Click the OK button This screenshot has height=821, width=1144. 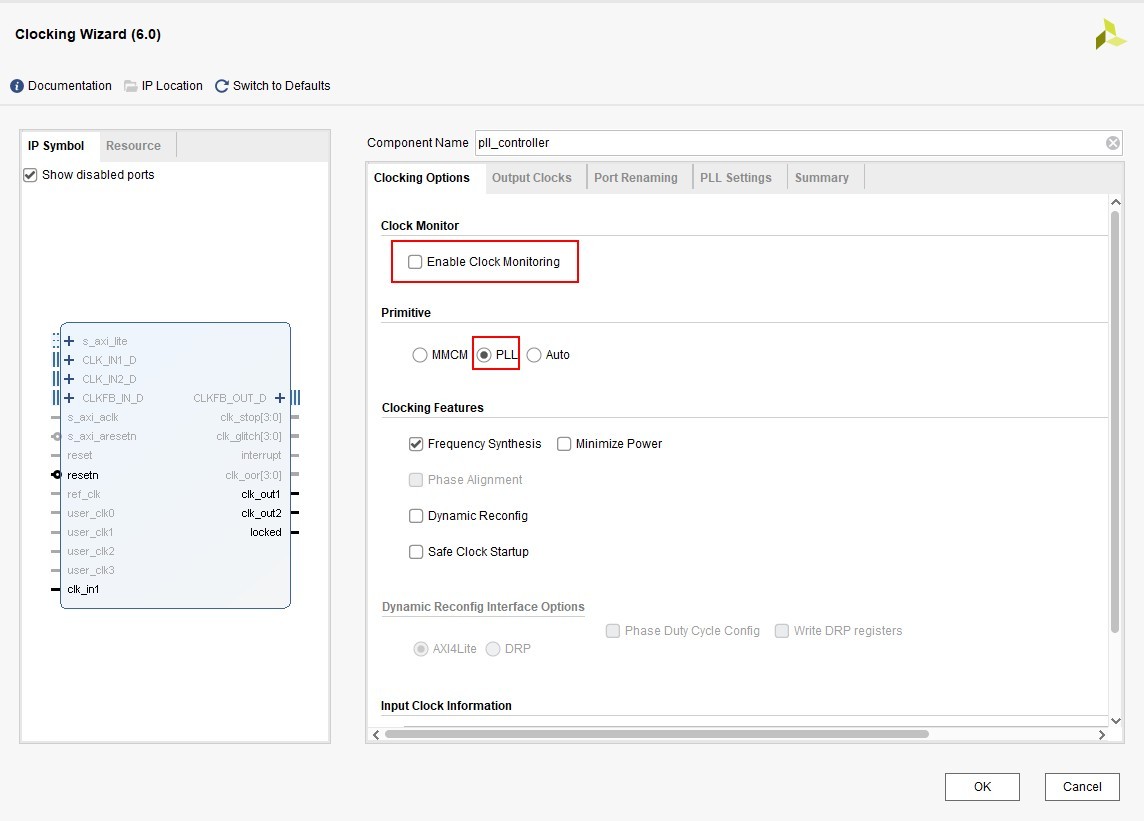click(x=982, y=787)
